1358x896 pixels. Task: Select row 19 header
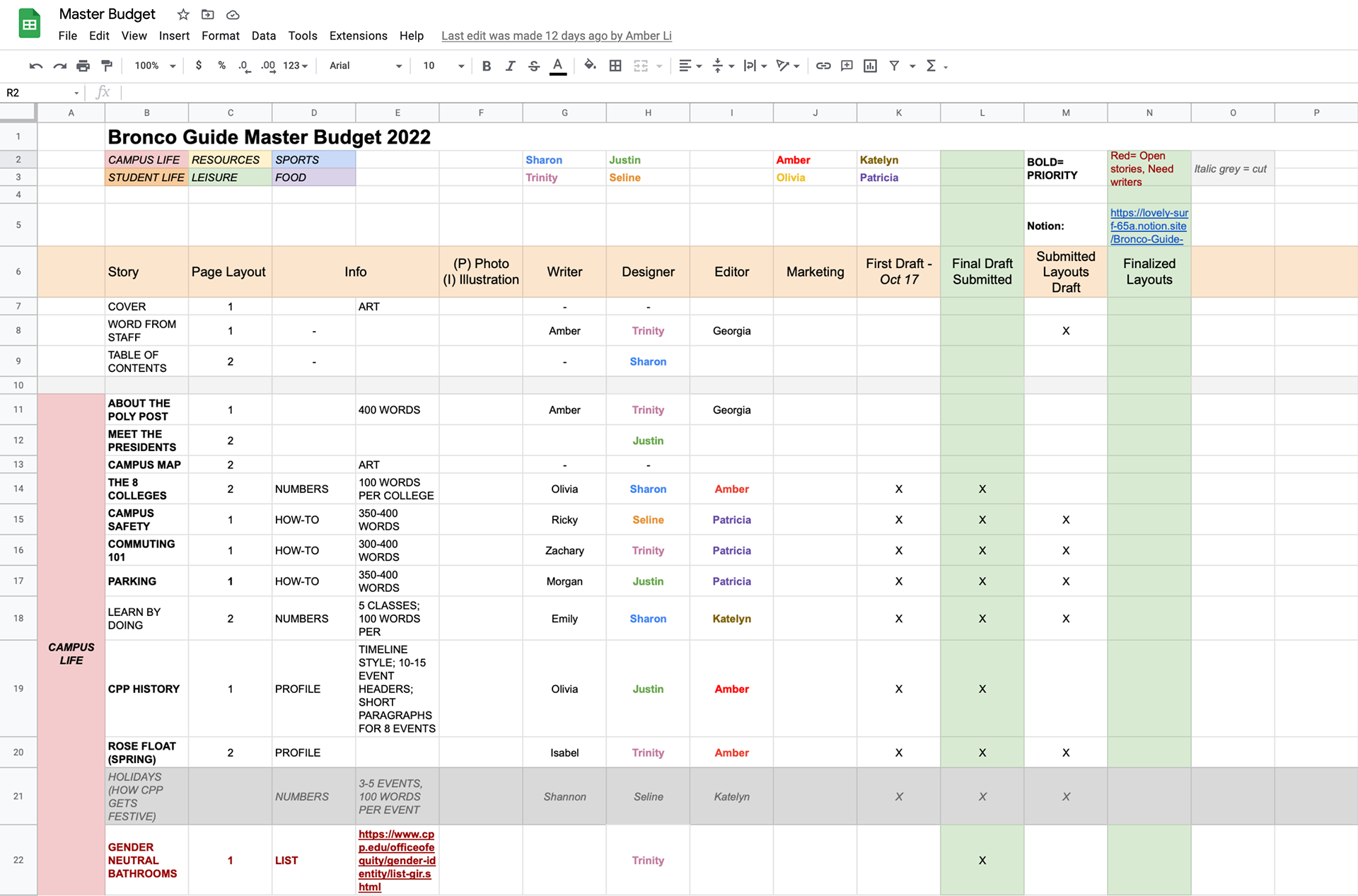click(18, 688)
